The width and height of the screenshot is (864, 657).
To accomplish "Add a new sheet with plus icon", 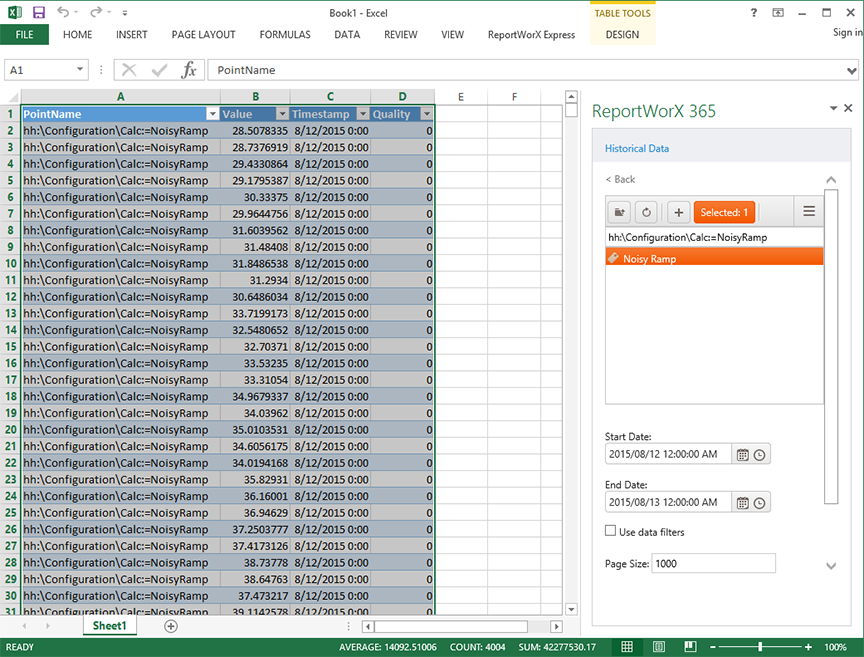I will (x=171, y=626).
